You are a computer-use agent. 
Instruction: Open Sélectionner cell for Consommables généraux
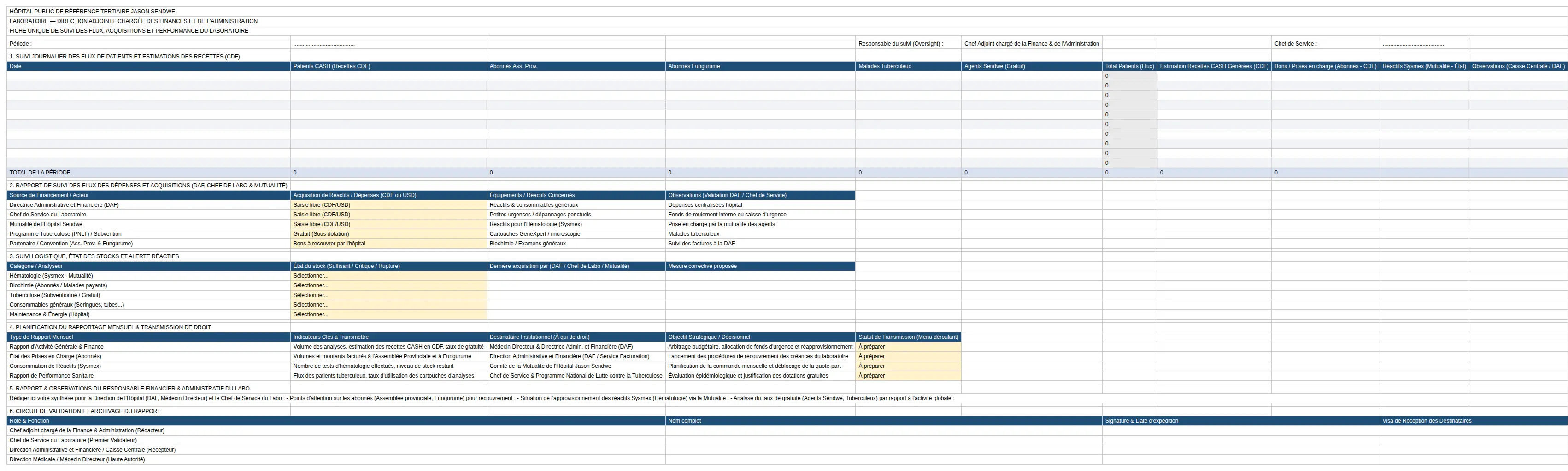pyautogui.click(x=388, y=305)
